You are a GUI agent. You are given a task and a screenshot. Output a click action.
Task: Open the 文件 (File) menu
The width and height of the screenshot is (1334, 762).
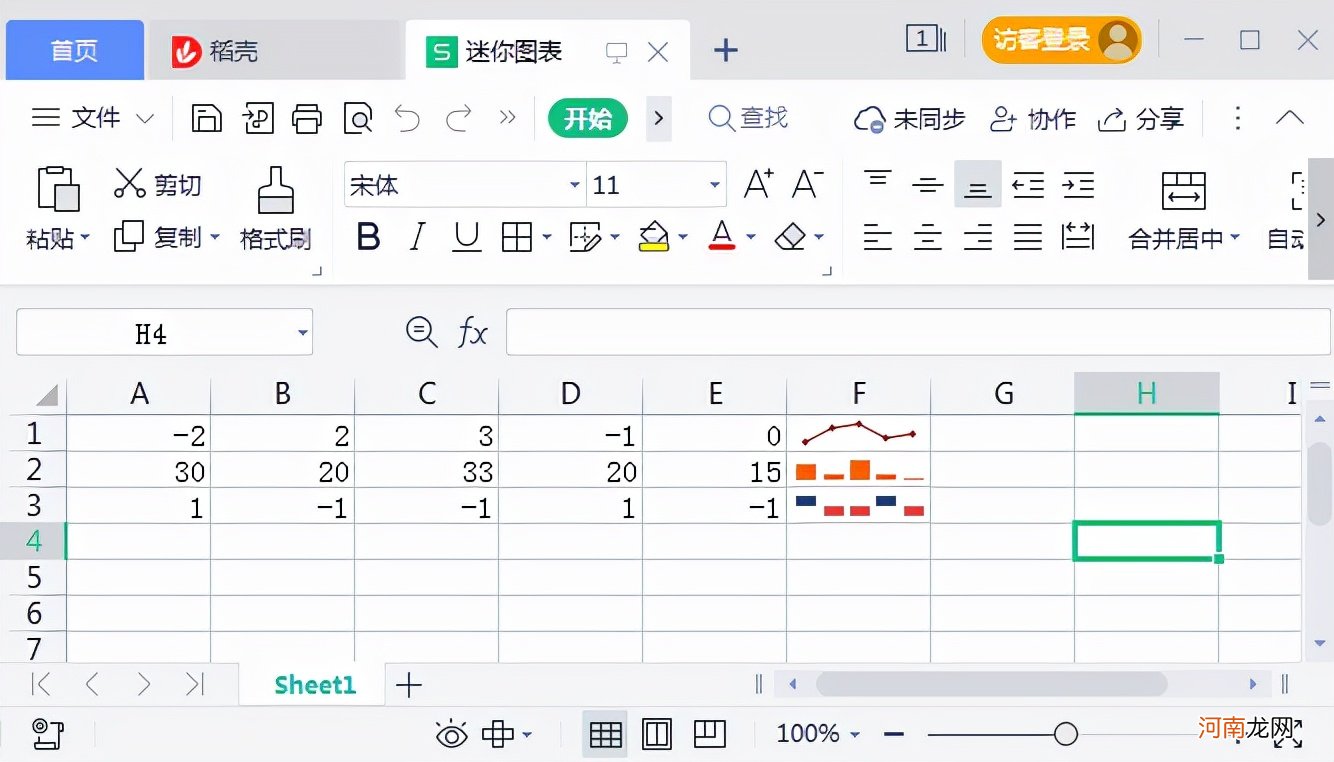coord(93,118)
